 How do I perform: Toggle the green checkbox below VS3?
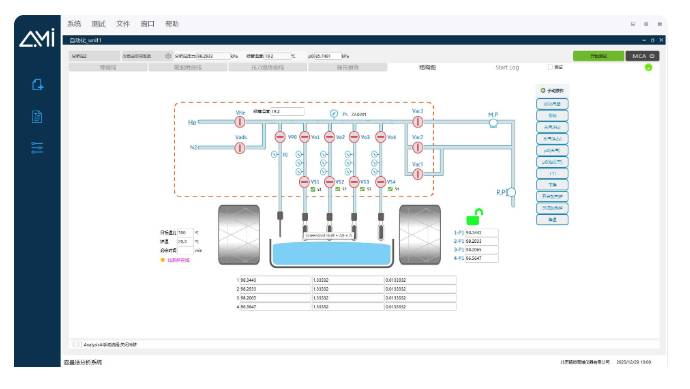362,189
